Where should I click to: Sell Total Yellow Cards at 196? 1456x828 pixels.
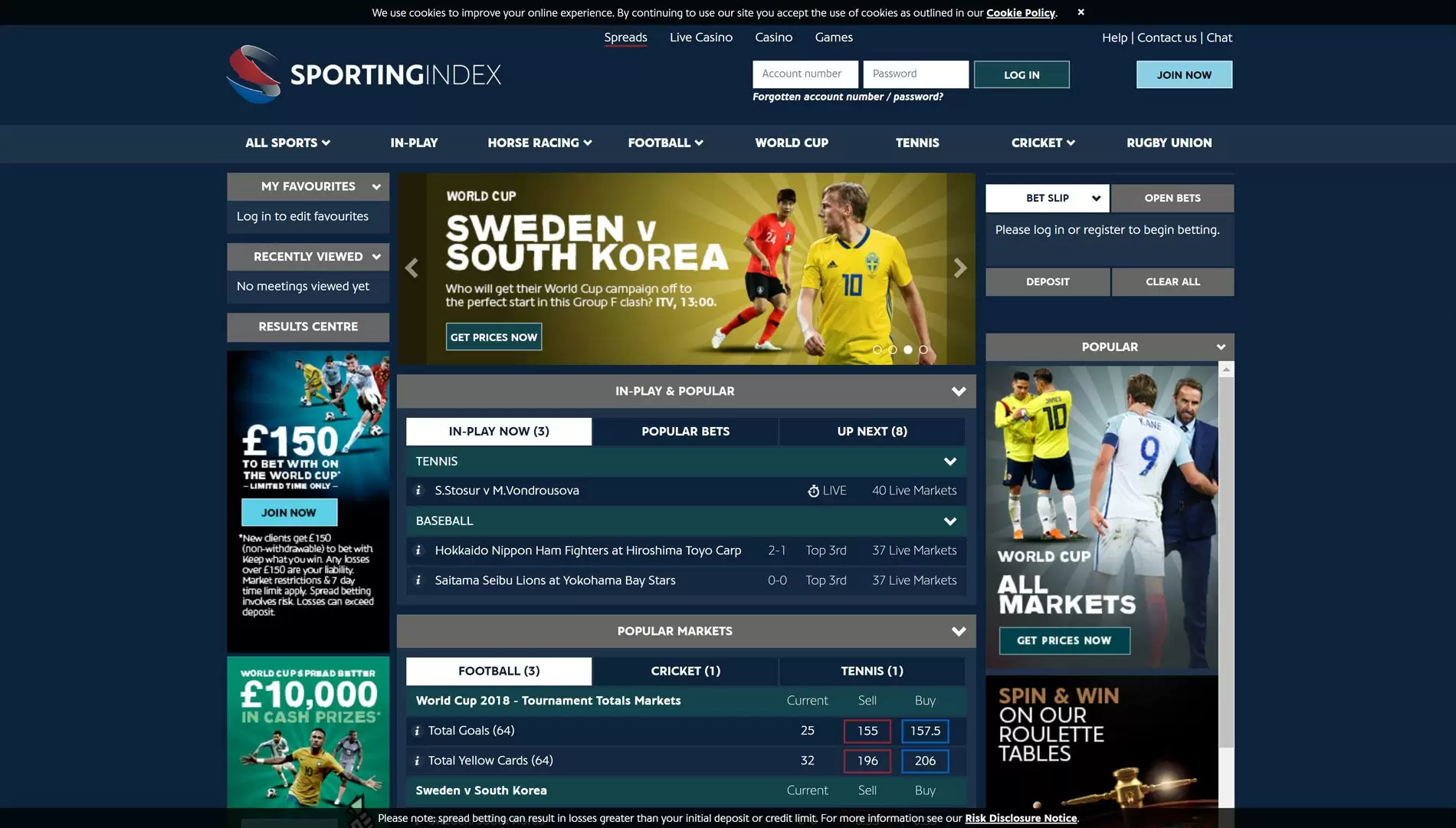867,761
